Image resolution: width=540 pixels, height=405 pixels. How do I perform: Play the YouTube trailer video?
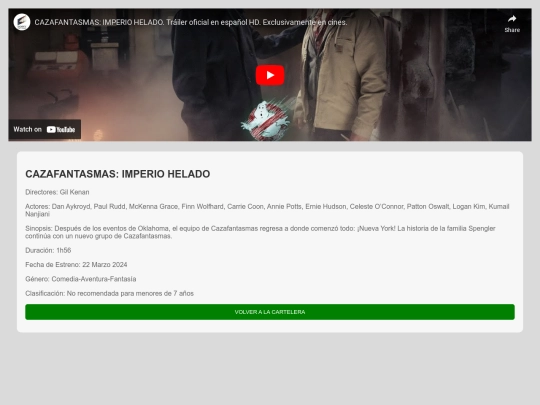270,75
